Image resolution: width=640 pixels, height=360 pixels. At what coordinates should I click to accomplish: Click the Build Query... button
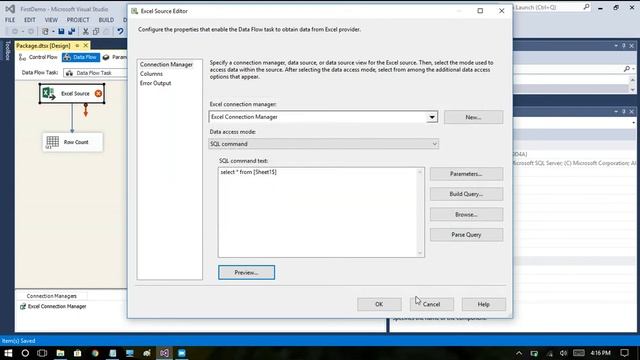(x=466, y=194)
